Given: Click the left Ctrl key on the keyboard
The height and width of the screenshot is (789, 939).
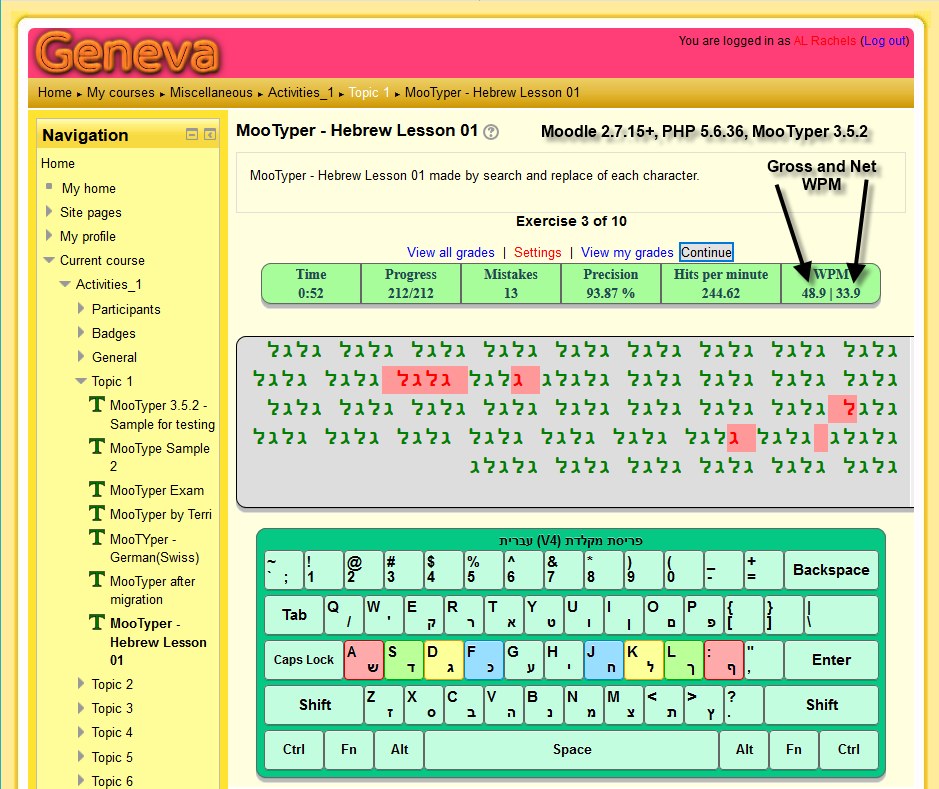Looking at the screenshot, I should pyautogui.click(x=293, y=749).
